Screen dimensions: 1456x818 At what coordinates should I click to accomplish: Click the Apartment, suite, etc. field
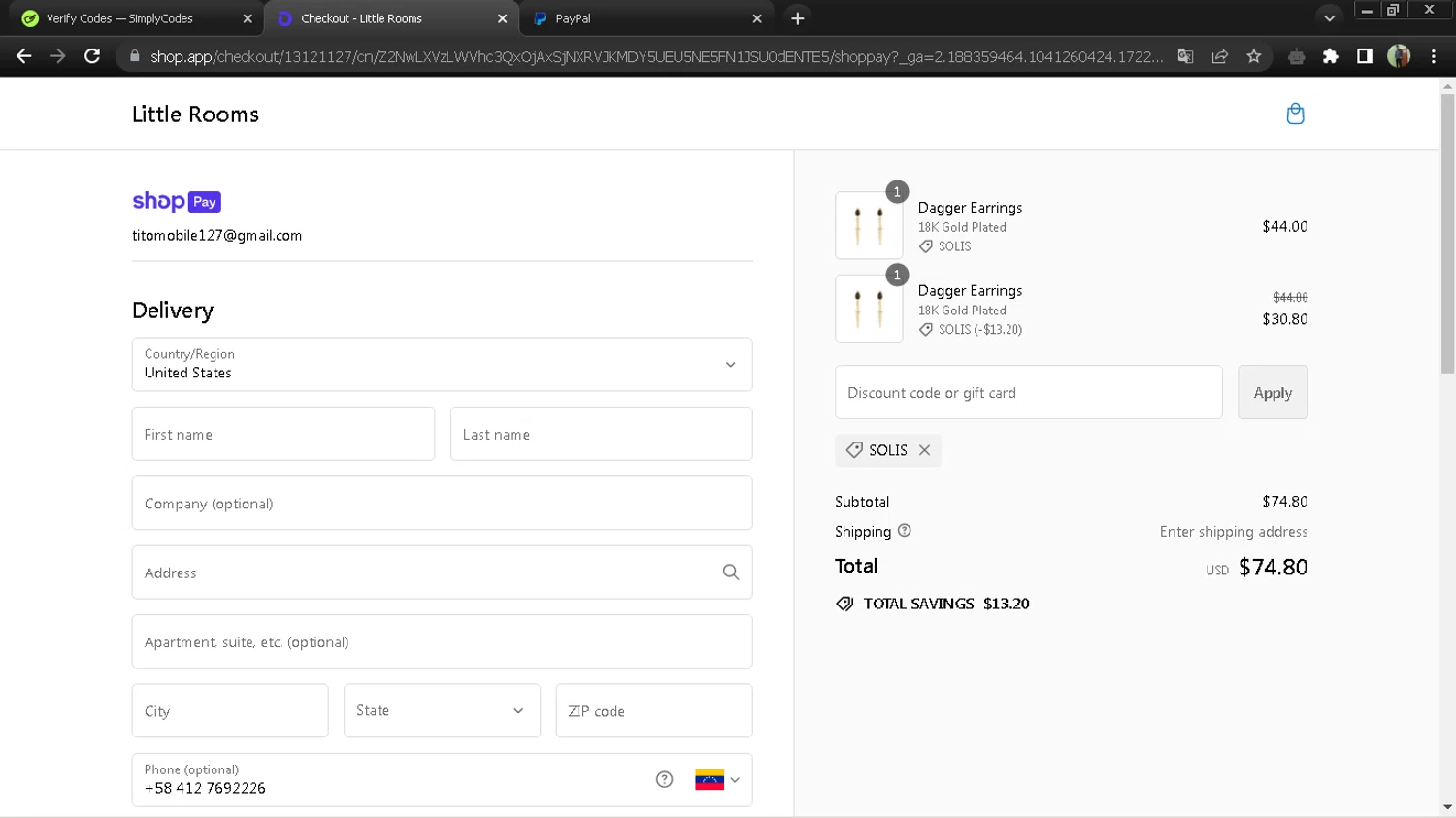(x=442, y=641)
